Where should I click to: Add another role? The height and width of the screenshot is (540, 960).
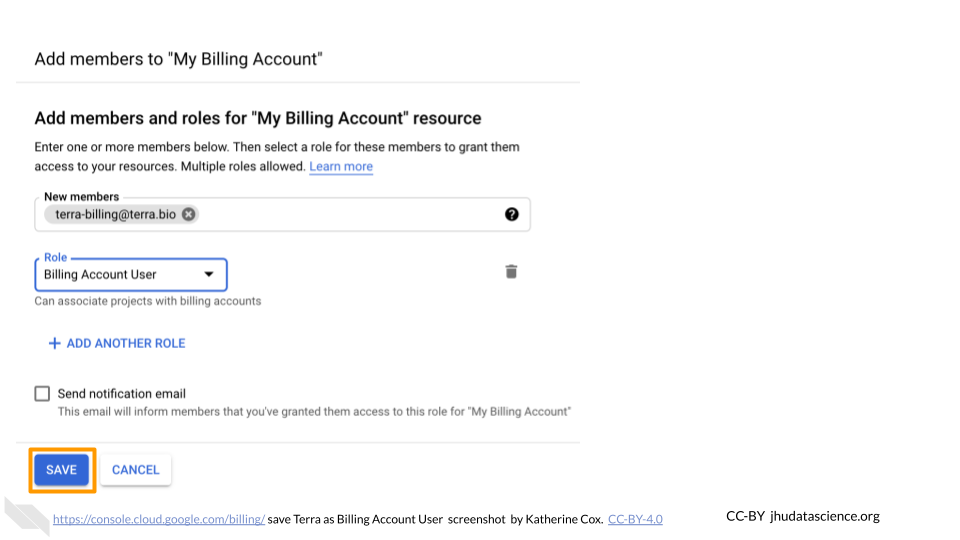point(117,343)
